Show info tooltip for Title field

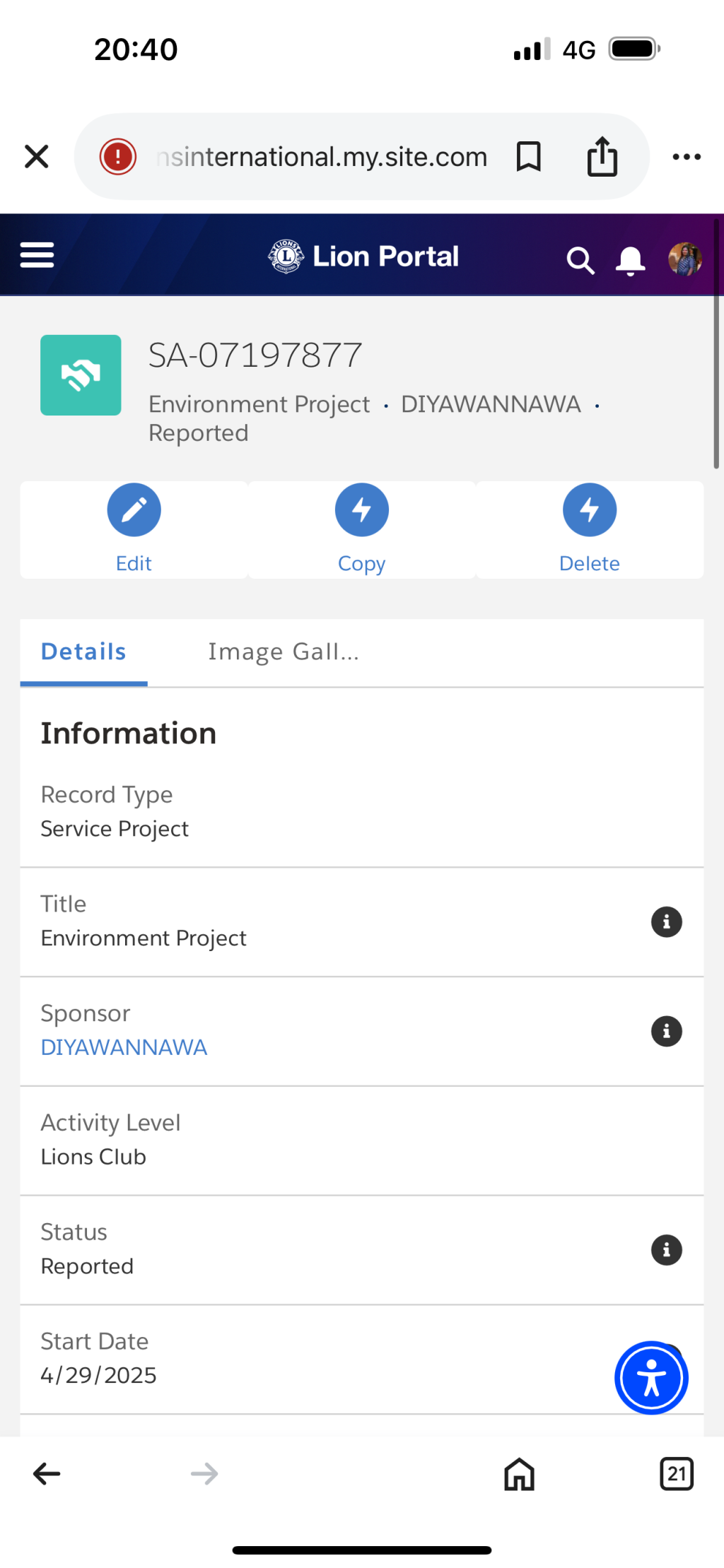pos(666,922)
